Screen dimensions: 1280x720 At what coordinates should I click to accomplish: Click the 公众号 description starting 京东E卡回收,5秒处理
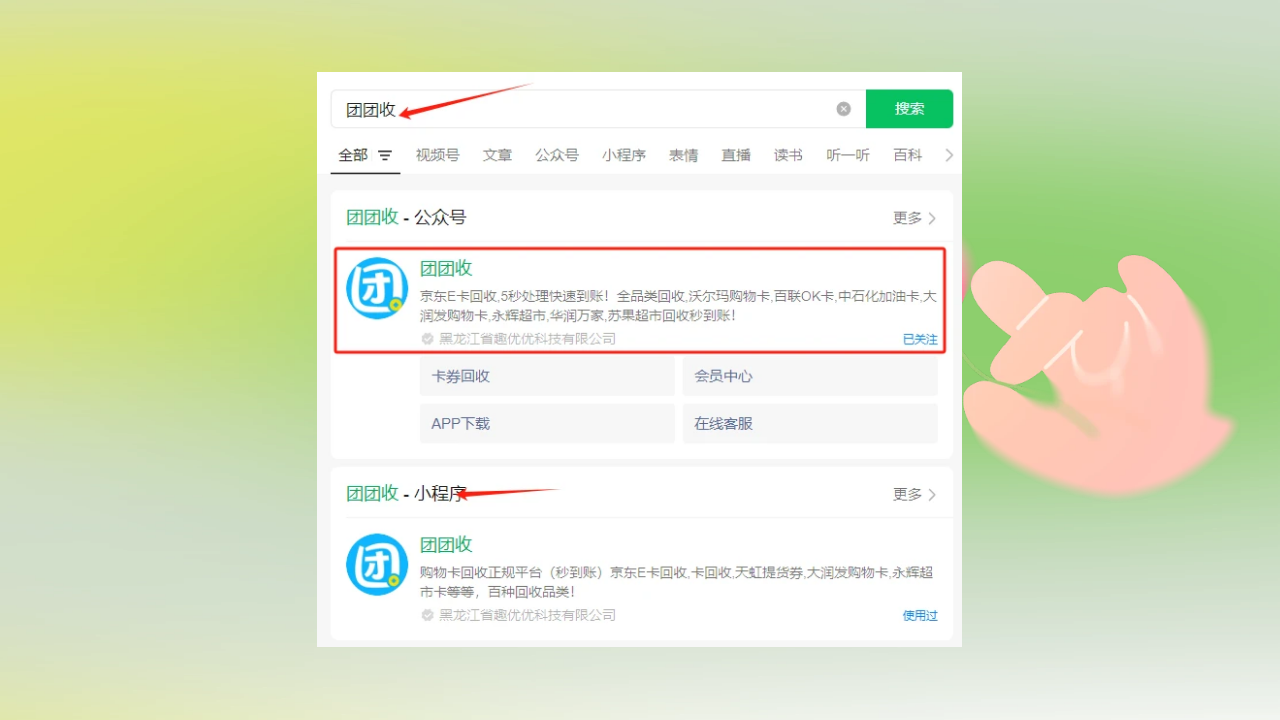point(678,306)
